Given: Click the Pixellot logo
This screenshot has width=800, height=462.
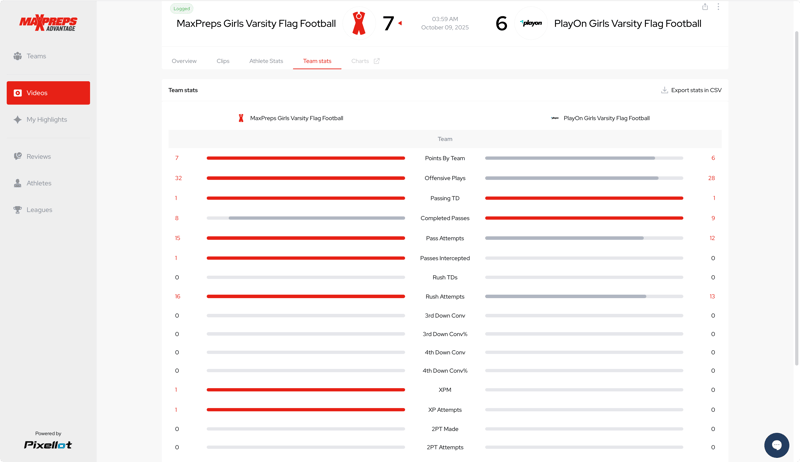Looking at the screenshot, I should 48,445.
